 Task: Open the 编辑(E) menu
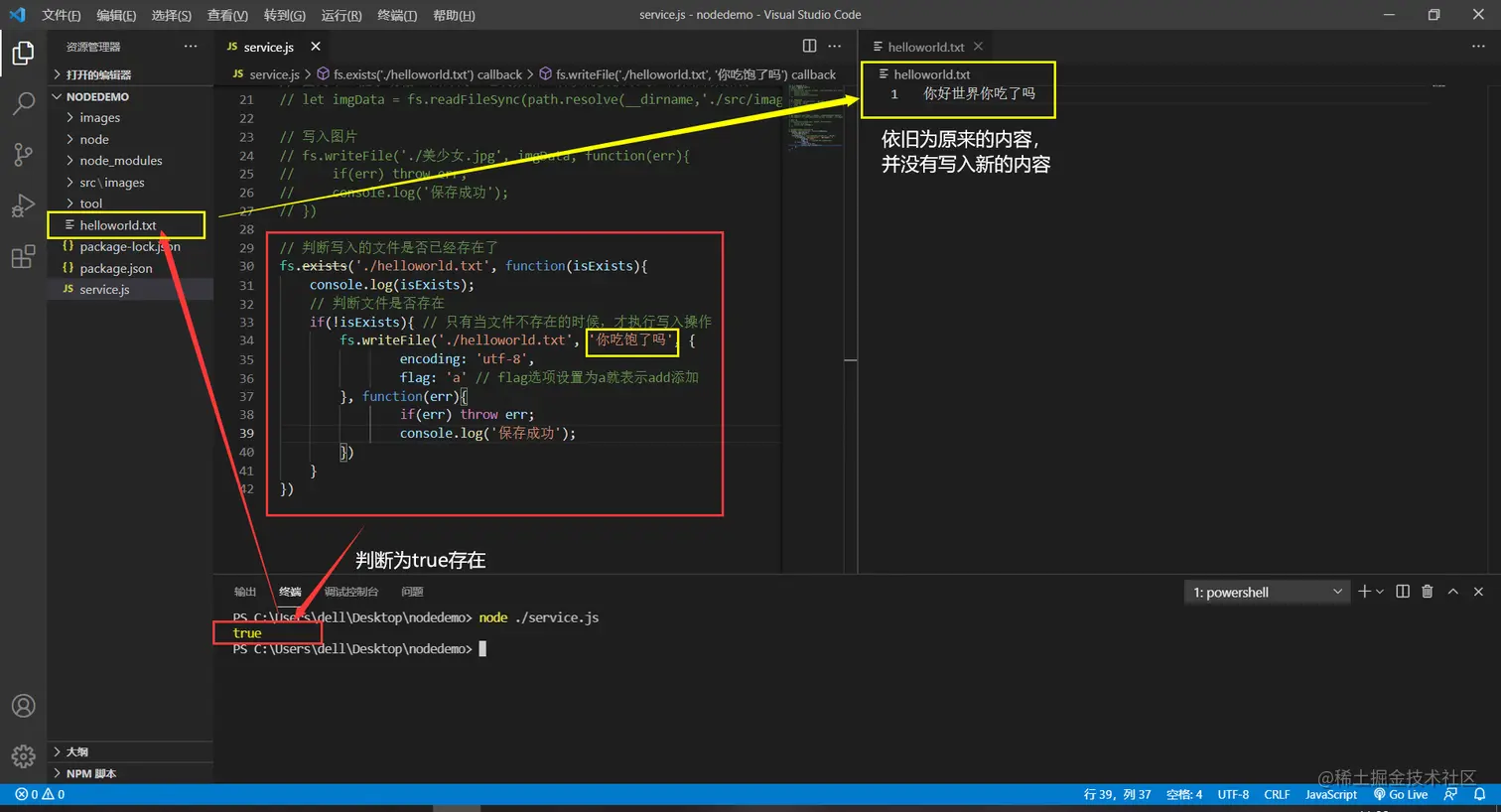116,15
